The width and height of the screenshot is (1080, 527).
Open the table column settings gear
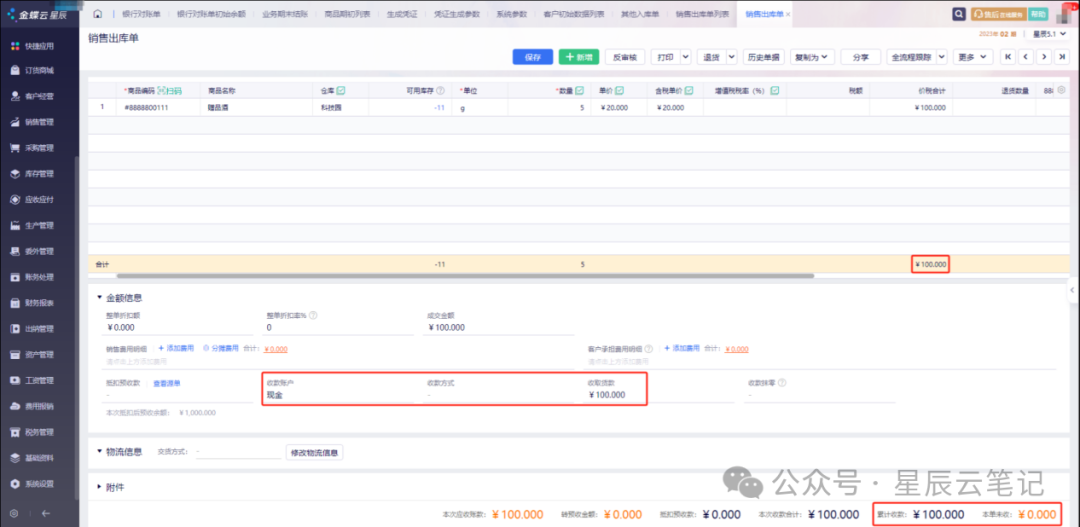pyautogui.click(x=1061, y=90)
